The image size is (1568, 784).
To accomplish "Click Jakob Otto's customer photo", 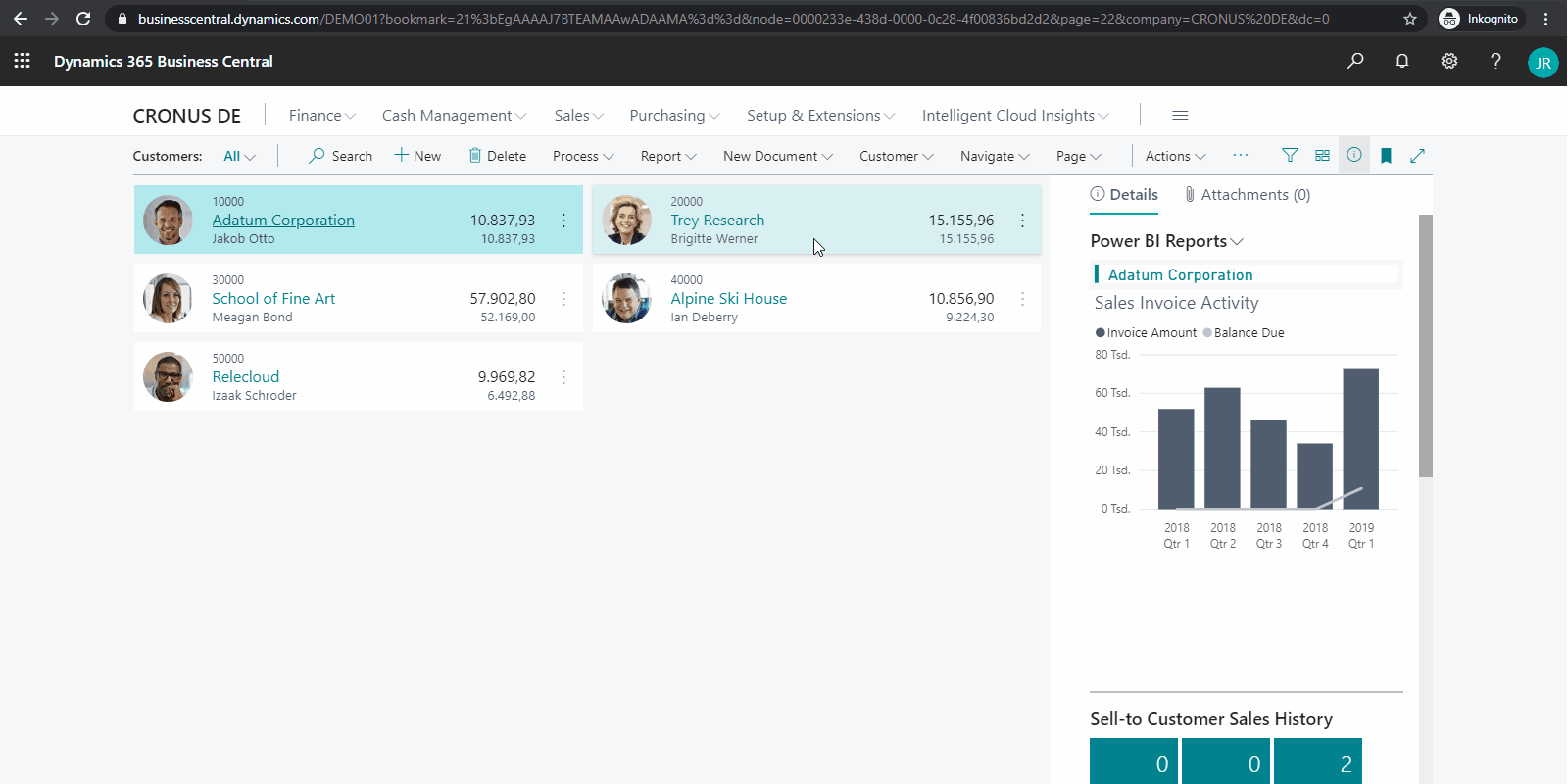I will (169, 220).
